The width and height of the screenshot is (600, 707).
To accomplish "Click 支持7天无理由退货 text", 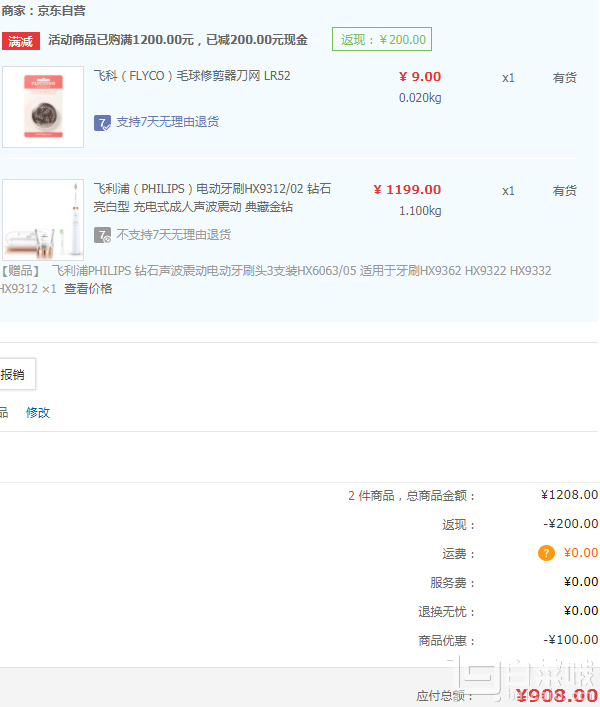I will click(168, 122).
